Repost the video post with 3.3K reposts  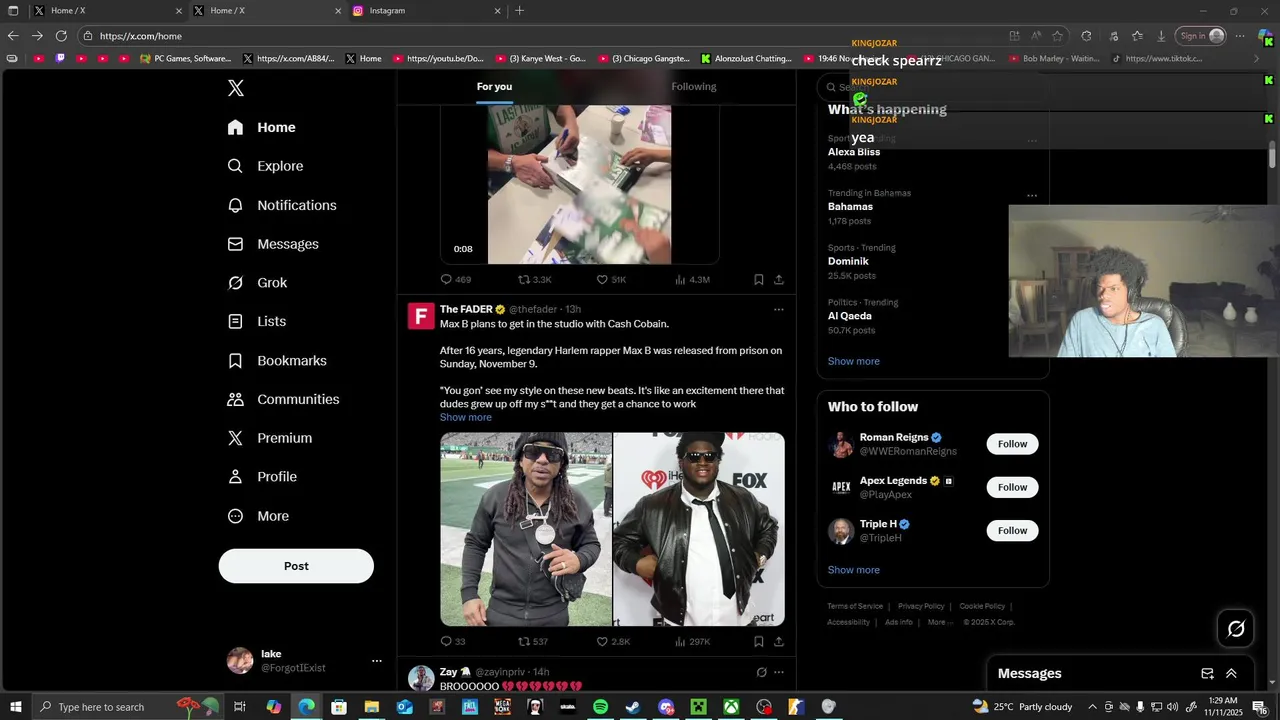coord(534,280)
